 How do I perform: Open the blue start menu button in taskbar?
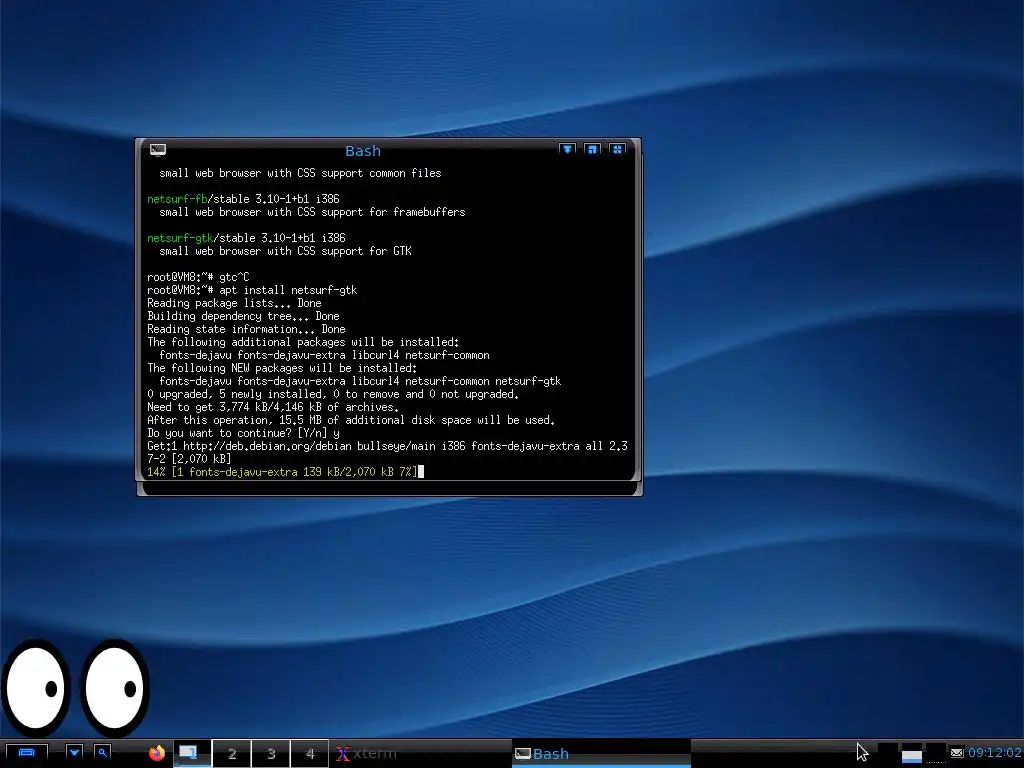point(26,752)
